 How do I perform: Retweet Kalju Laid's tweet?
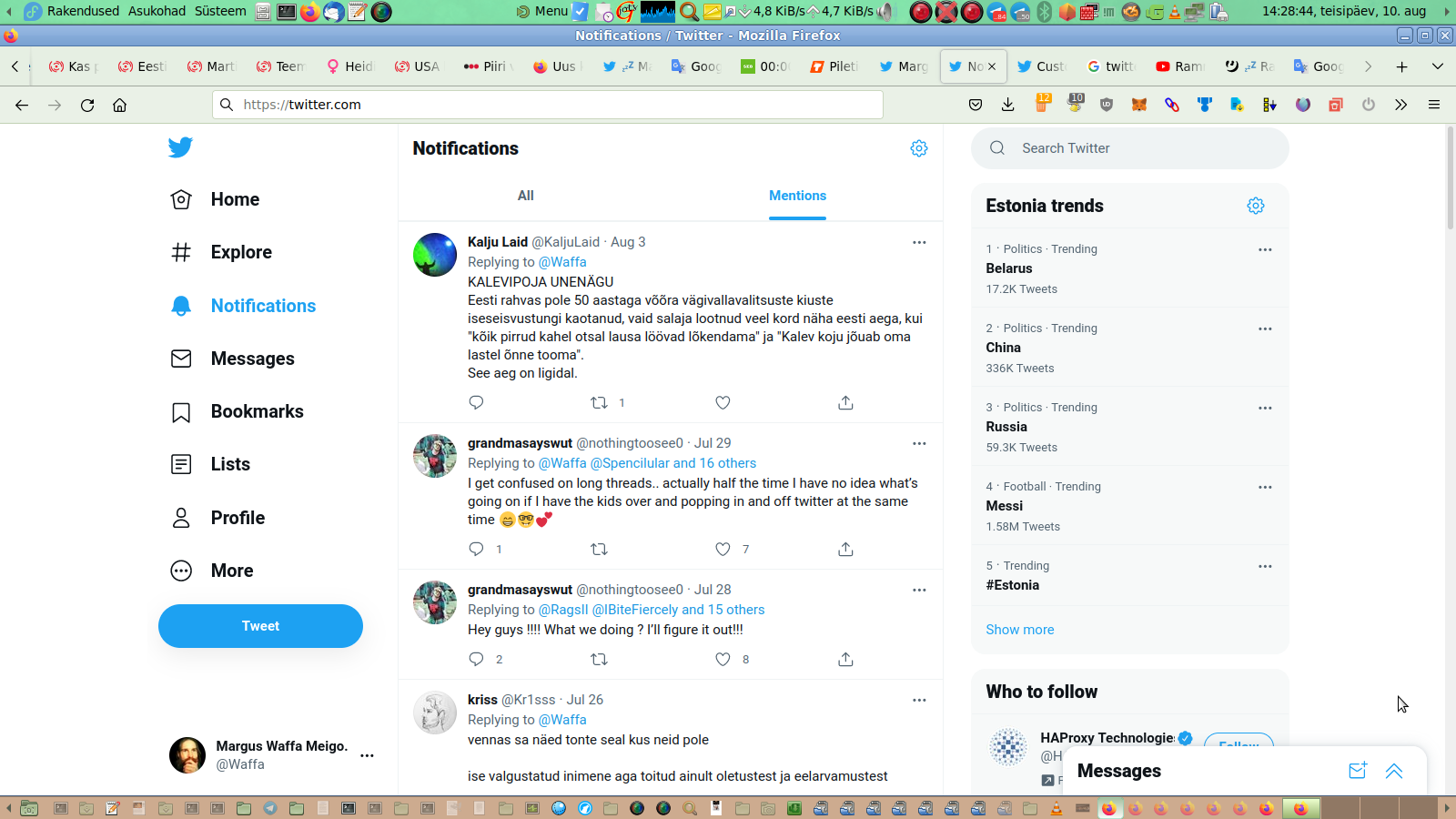click(x=599, y=402)
